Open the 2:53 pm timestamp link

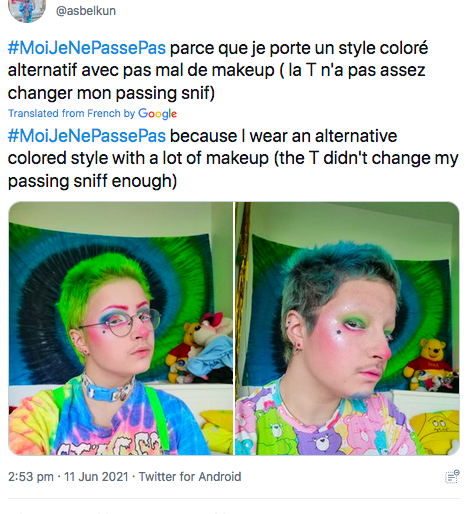click(31, 476)
